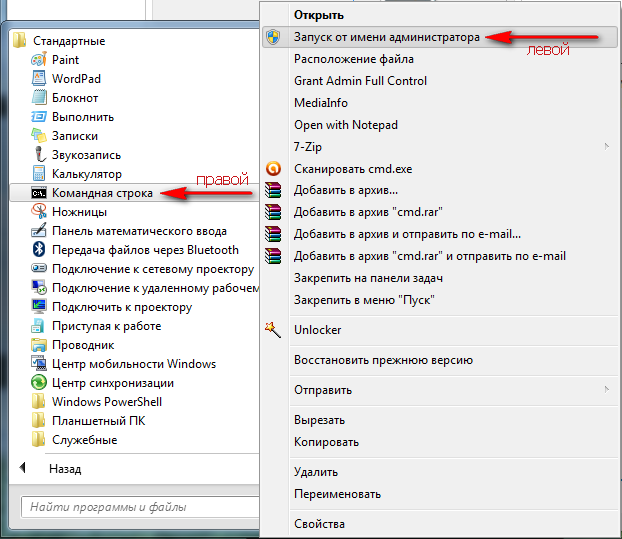Click the Paint program icon
622x539 pixels.
click(x=40, y=60)
